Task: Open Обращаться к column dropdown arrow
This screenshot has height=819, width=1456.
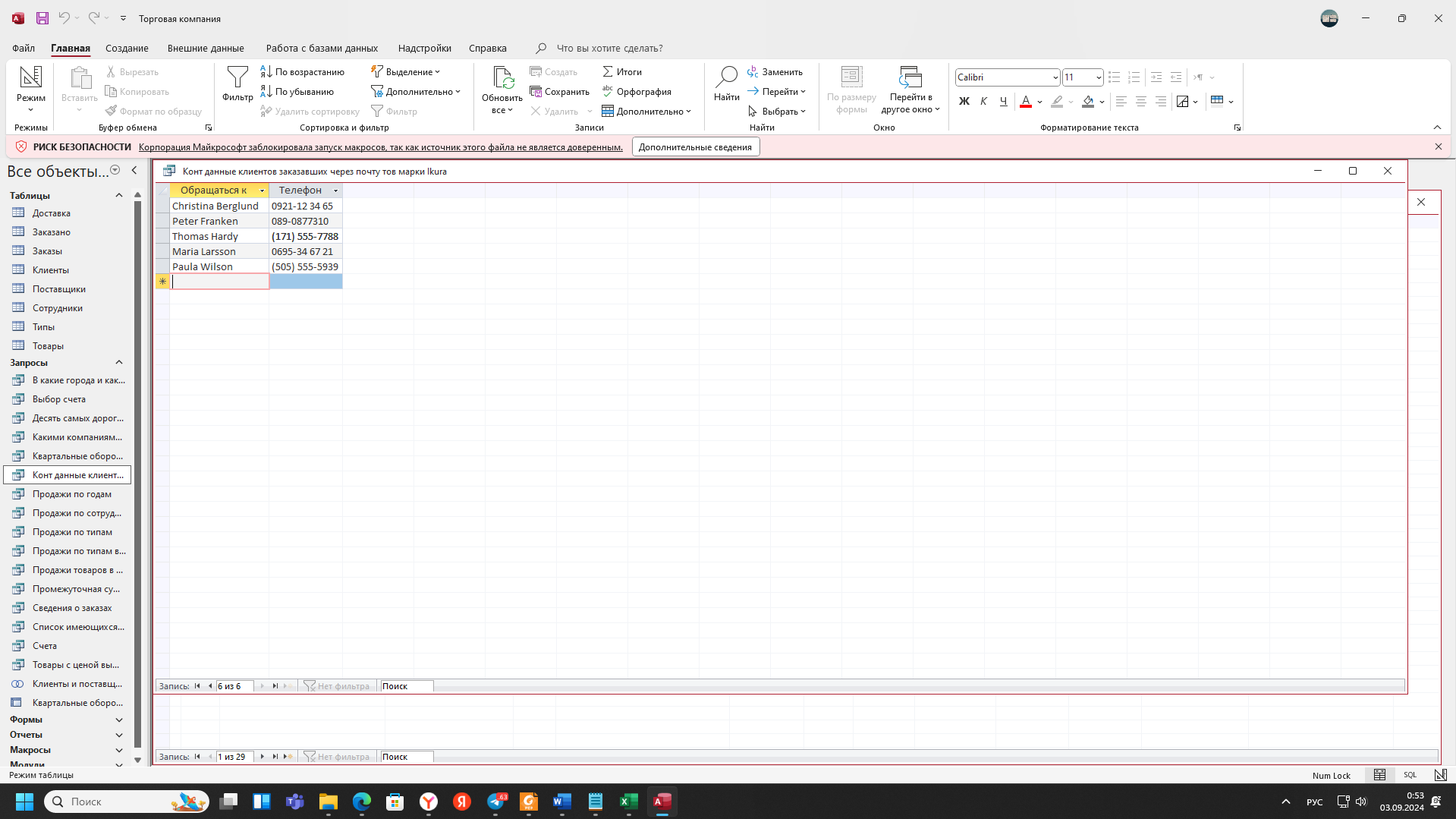Action: coord(262,191)
